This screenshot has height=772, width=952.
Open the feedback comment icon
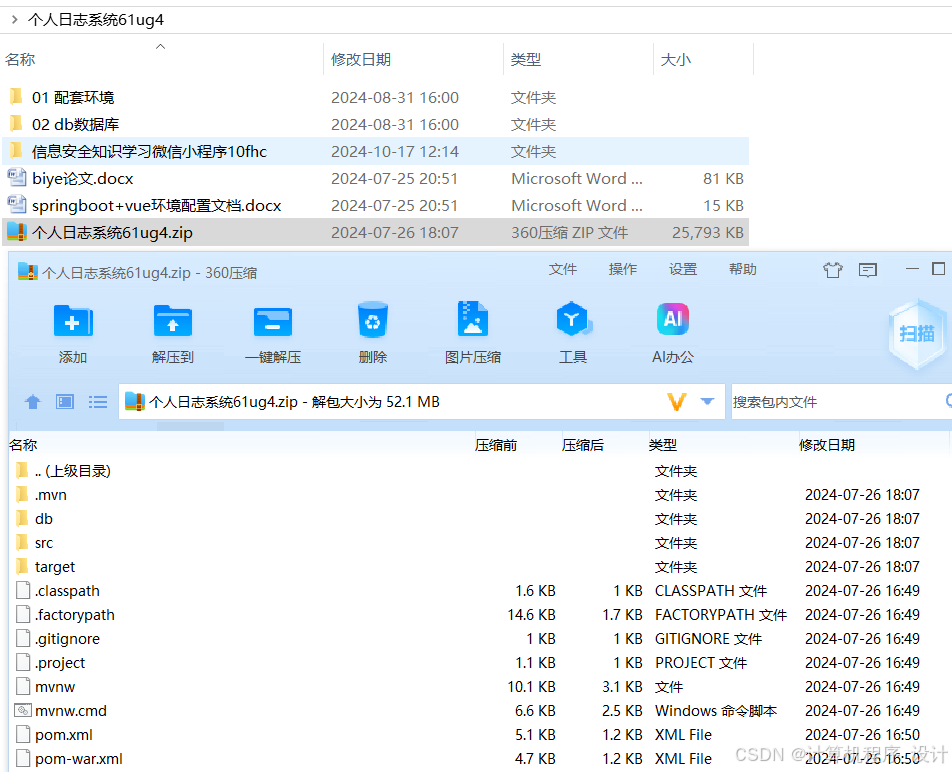tap(867, 269)
